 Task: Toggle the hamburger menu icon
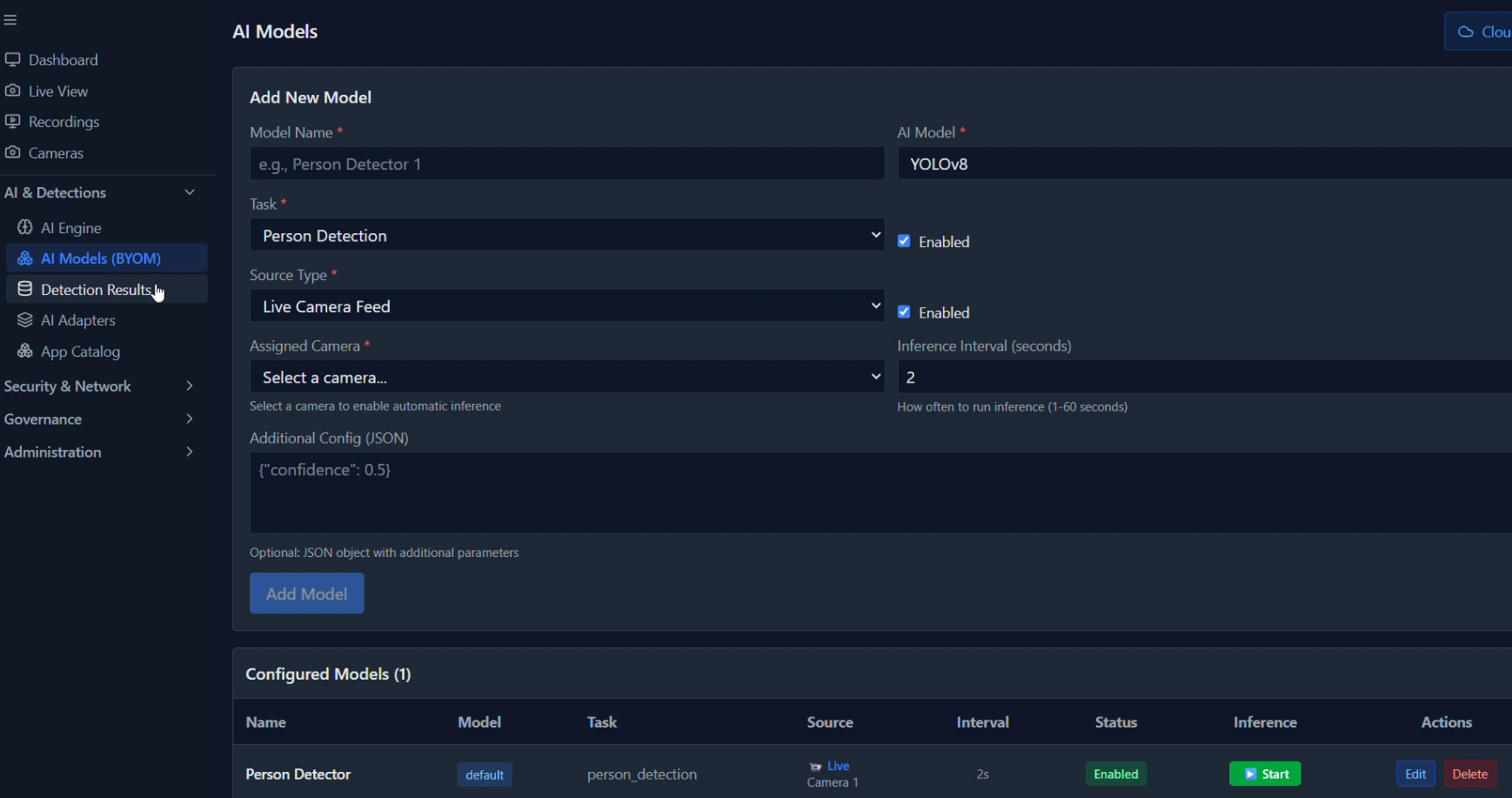[x=10, y=20]
